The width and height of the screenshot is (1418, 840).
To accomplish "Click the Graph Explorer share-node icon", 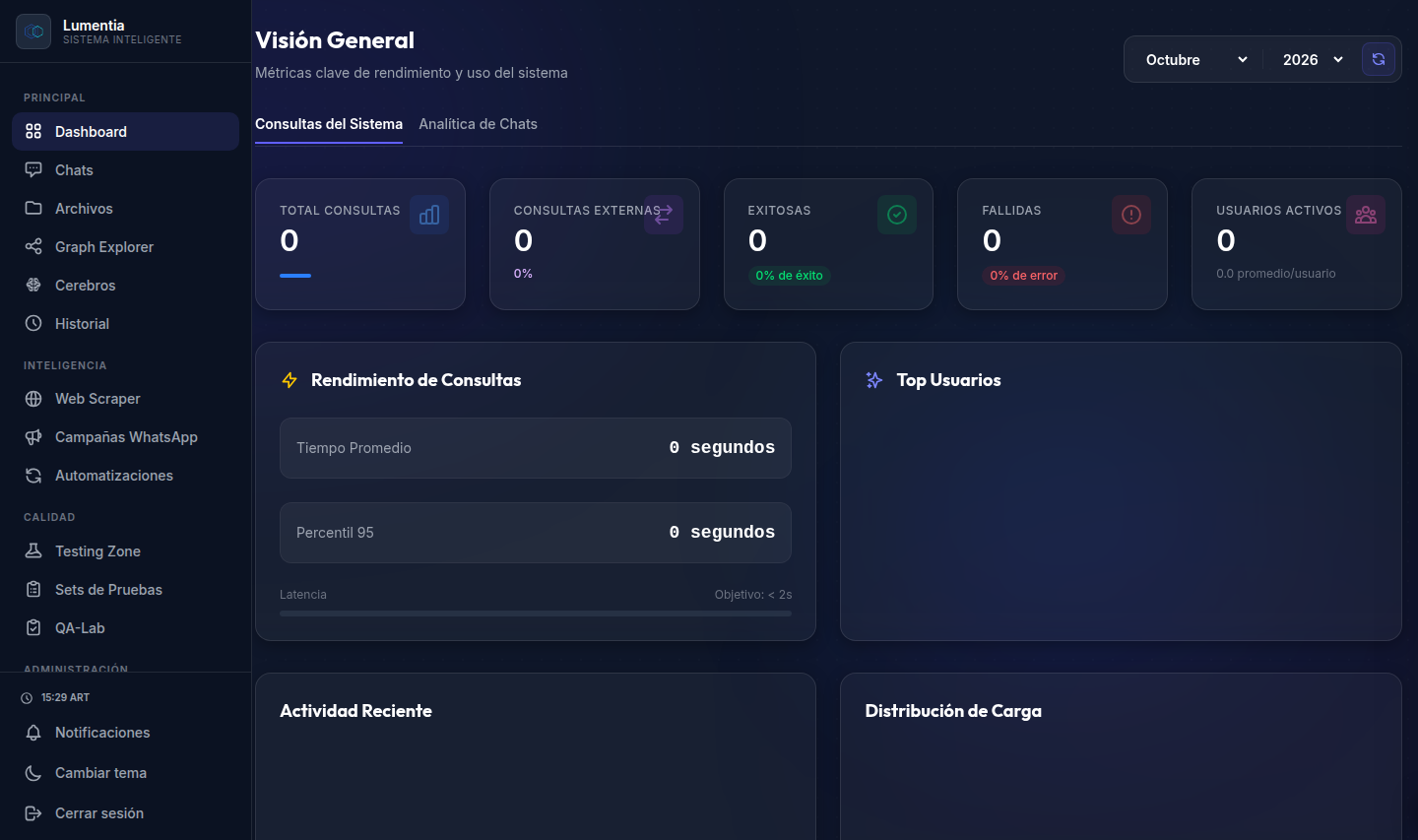I will click(x=33, y=247).
